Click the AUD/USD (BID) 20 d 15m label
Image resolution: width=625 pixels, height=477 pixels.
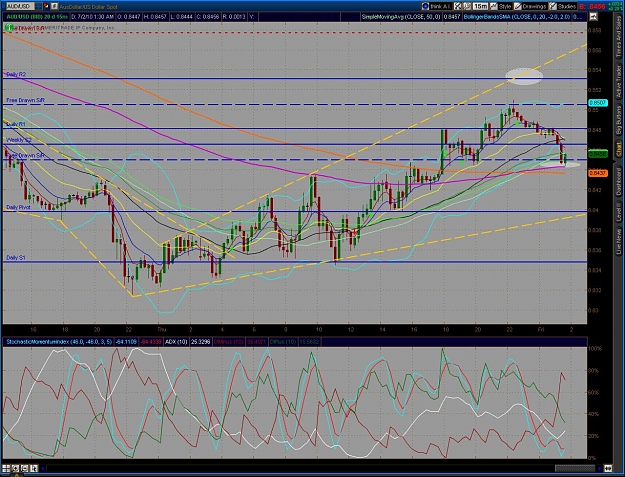(x=36, y=17)
